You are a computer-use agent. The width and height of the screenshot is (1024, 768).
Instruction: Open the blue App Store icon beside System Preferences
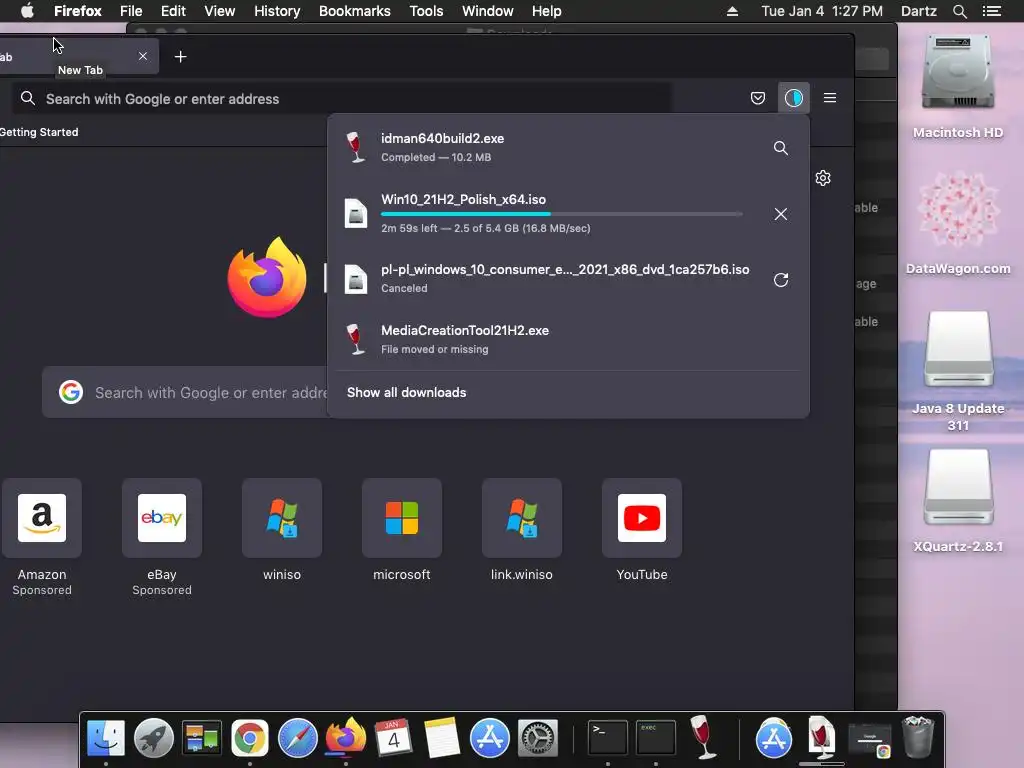(x=490, y=738)
